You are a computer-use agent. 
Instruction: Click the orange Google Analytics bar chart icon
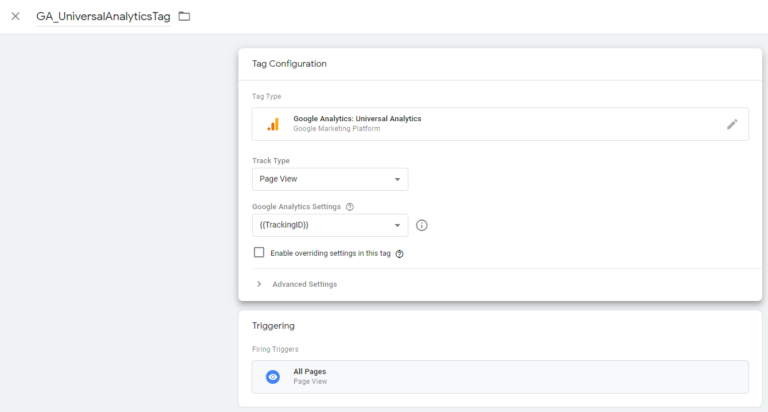(x=273, y=124)
